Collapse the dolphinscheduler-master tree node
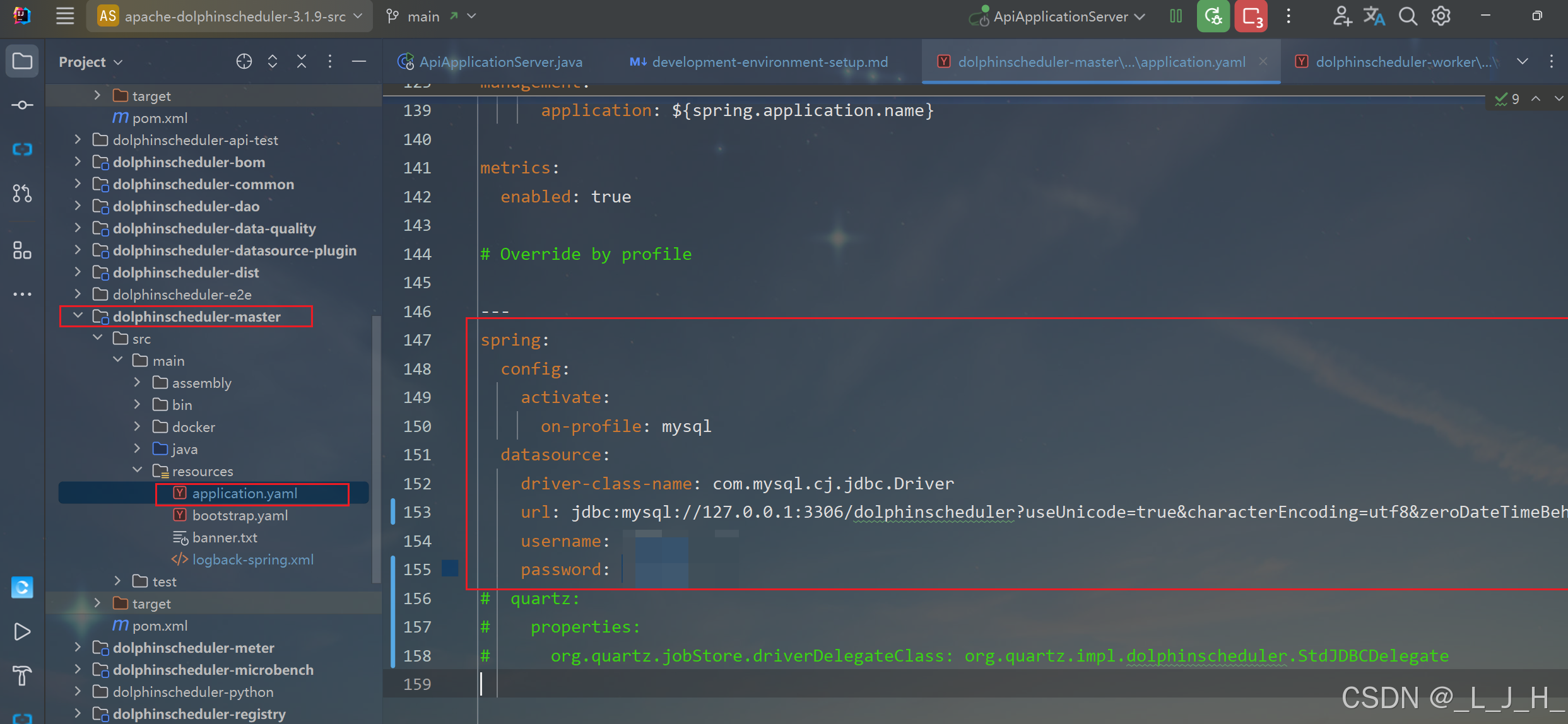Screen dimensions: 1568x724 point(78,316)
